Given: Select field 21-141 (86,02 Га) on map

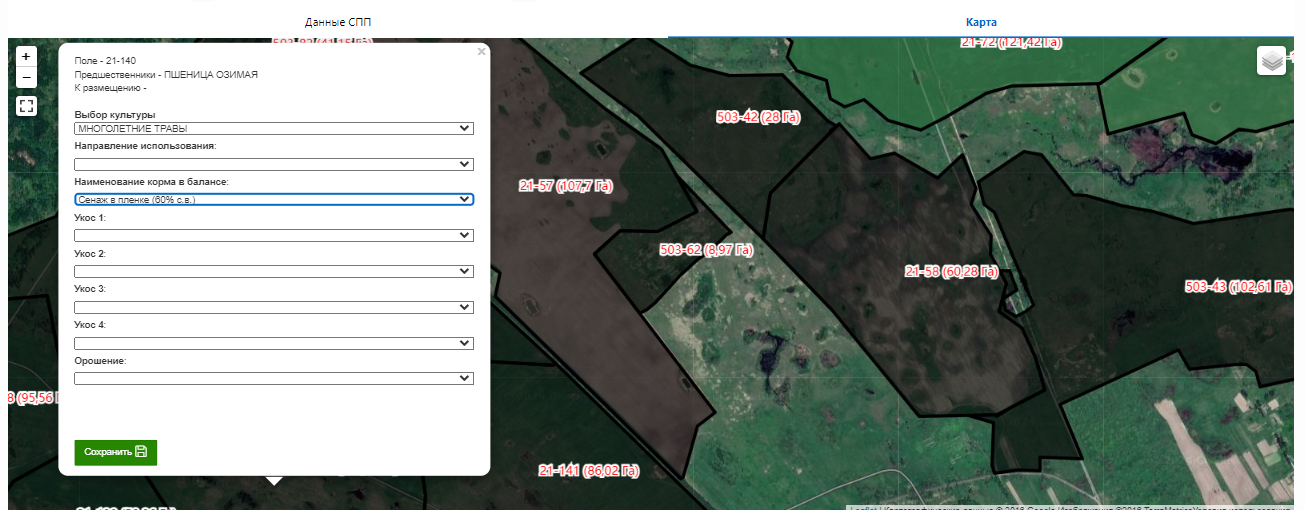Looking at the screenshot, I should pos(588,471).
